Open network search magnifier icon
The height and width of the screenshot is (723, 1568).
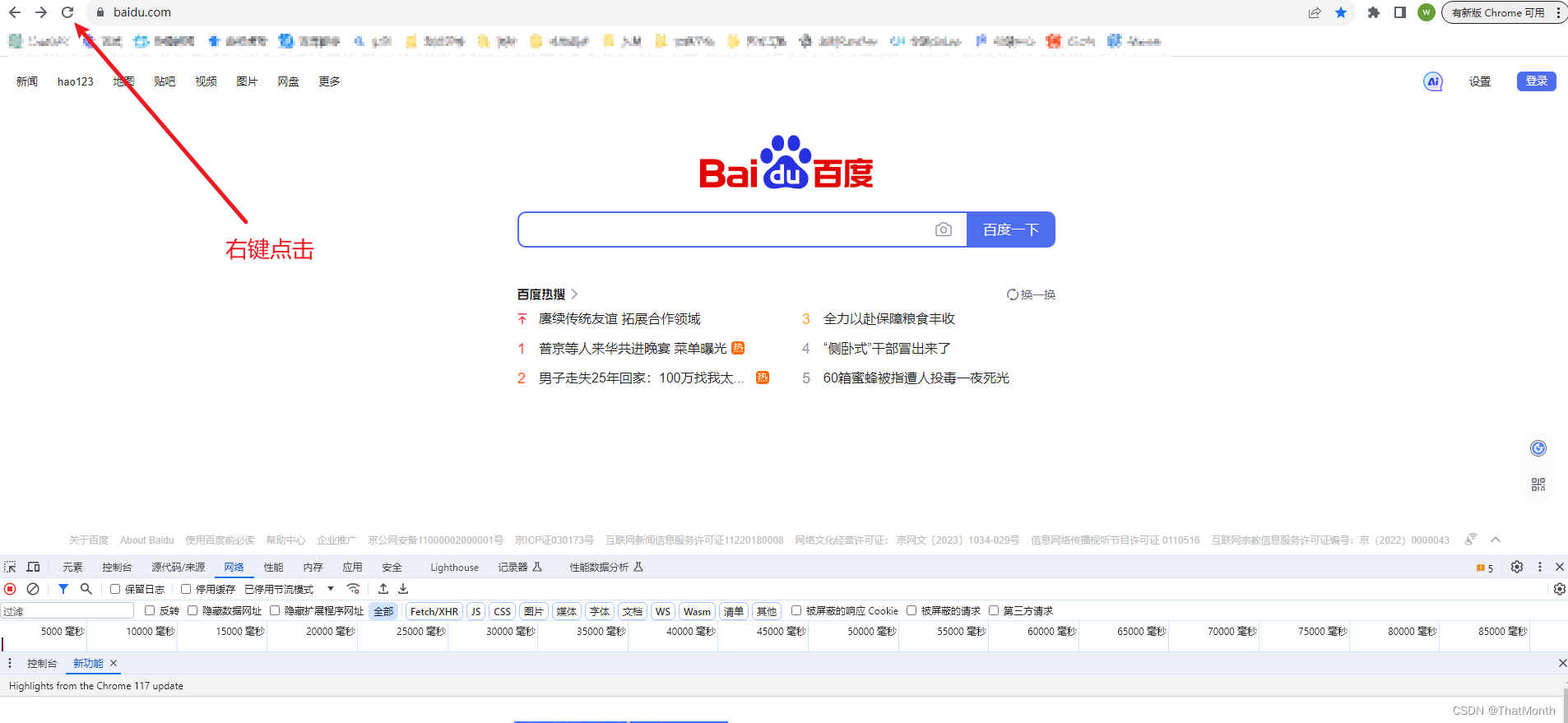(86, 589)
